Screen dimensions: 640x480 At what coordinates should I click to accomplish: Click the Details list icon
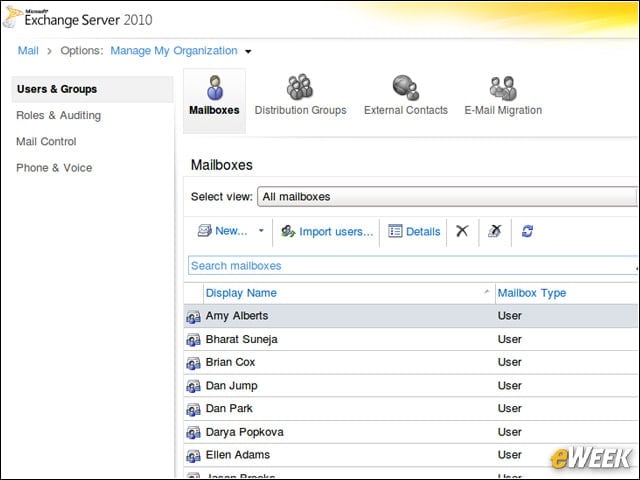click(395, 231)
